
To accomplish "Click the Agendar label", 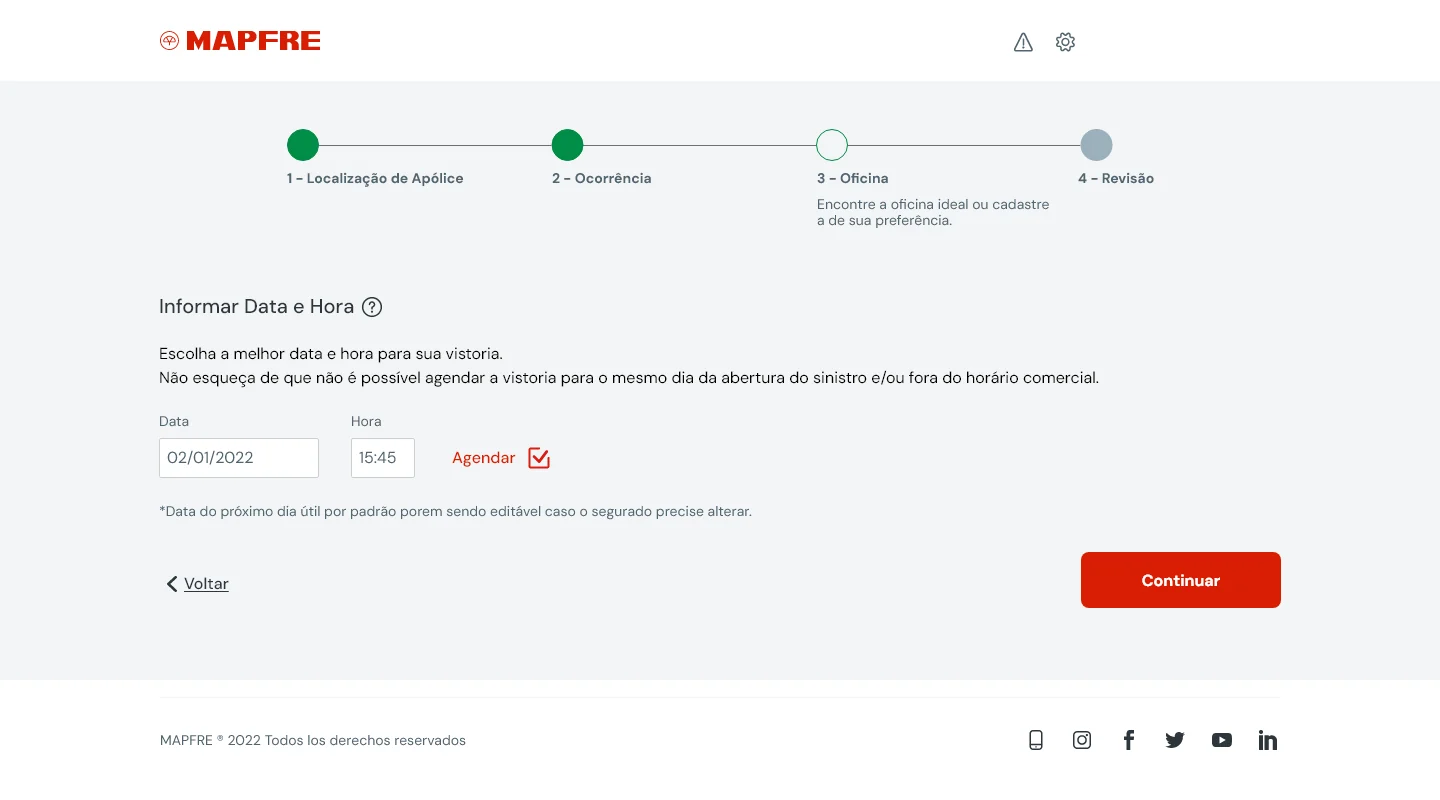I will coord(483,458).
